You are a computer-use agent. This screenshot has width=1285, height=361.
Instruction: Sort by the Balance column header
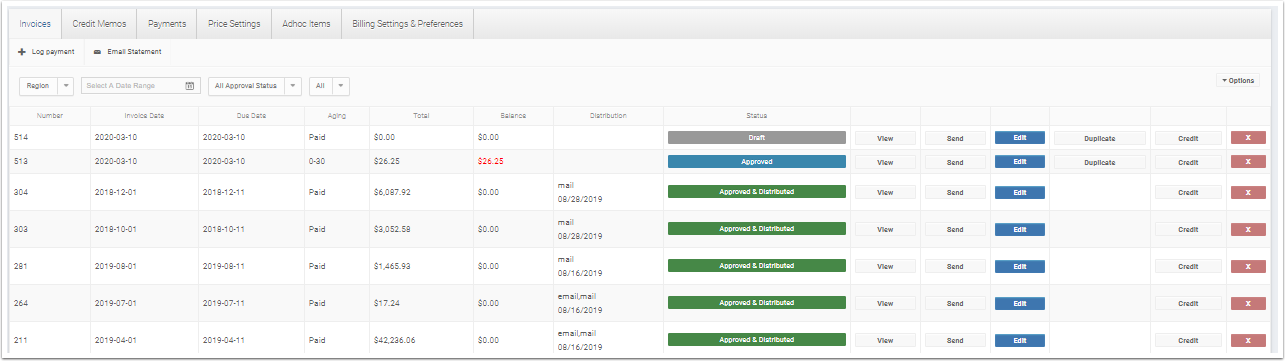[513, 116]
